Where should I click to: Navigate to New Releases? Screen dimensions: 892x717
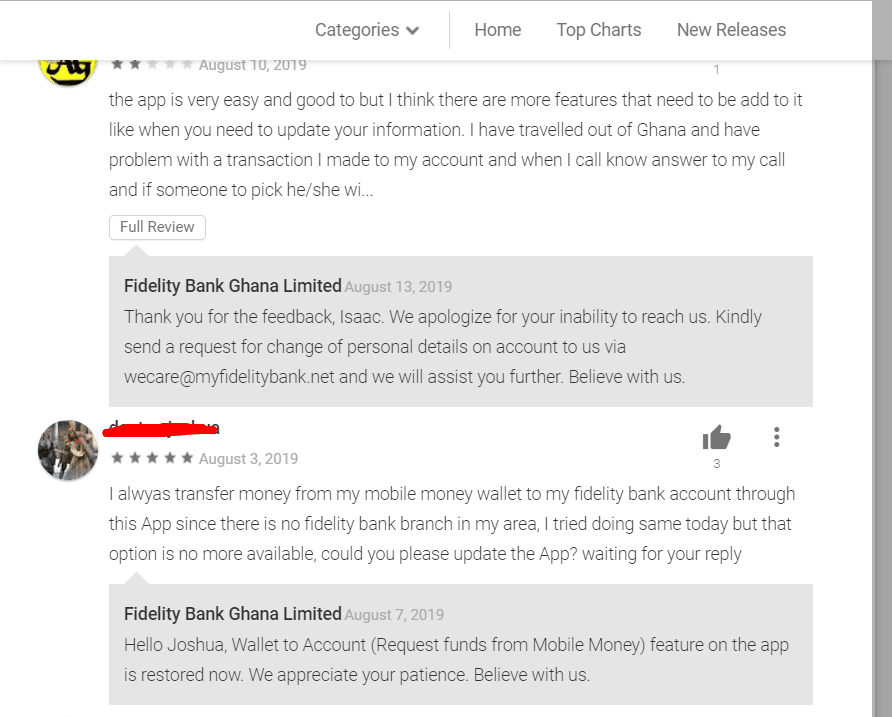point(731,30)
